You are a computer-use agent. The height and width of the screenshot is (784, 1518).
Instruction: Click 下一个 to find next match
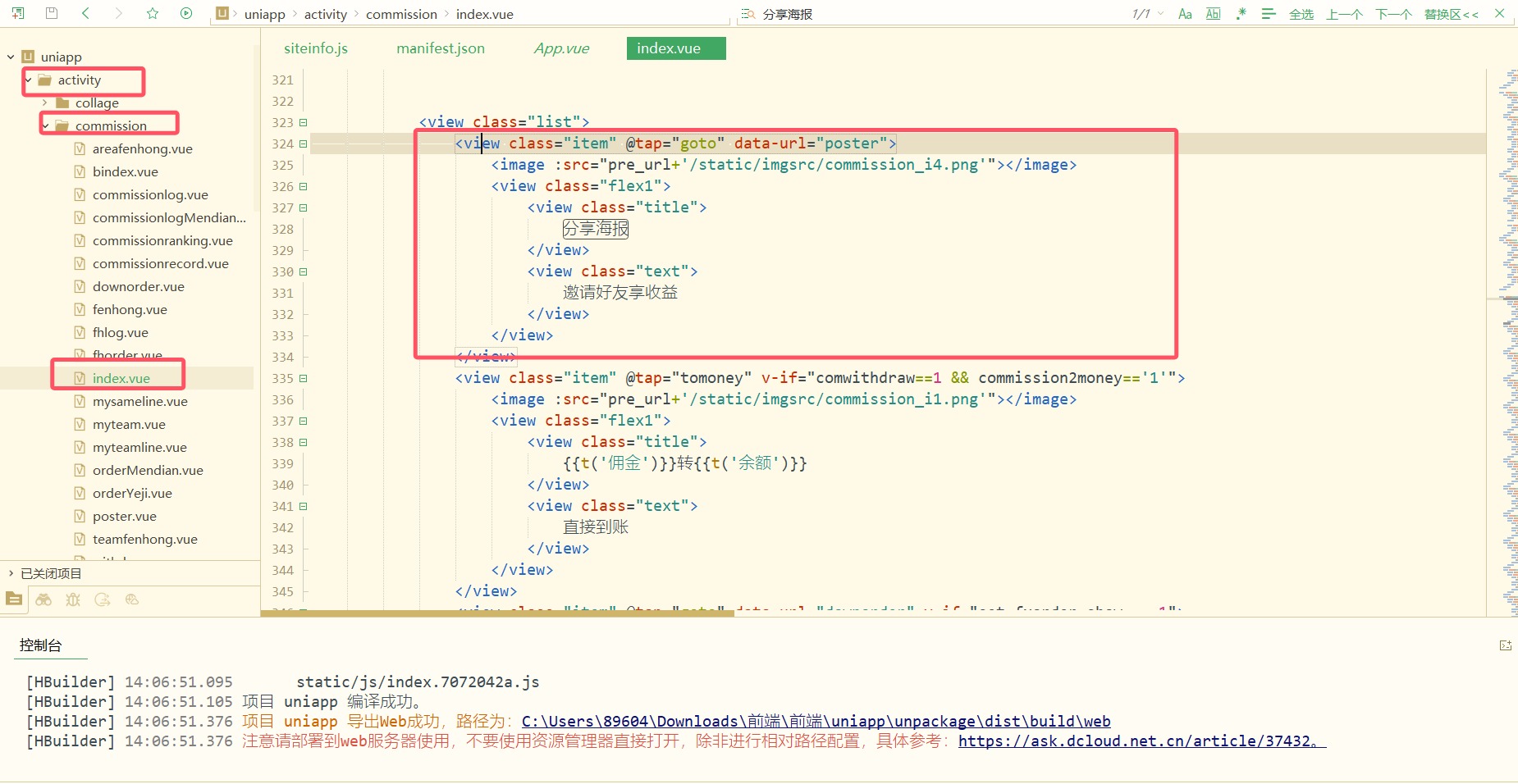pyautogui.click(x=1394, y=14)
